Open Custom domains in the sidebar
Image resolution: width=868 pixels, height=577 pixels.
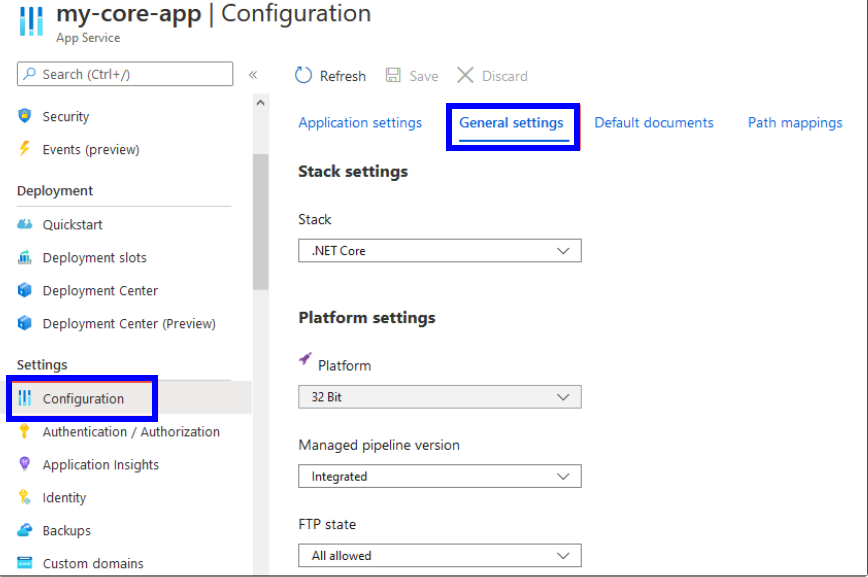tap(93, 563)
